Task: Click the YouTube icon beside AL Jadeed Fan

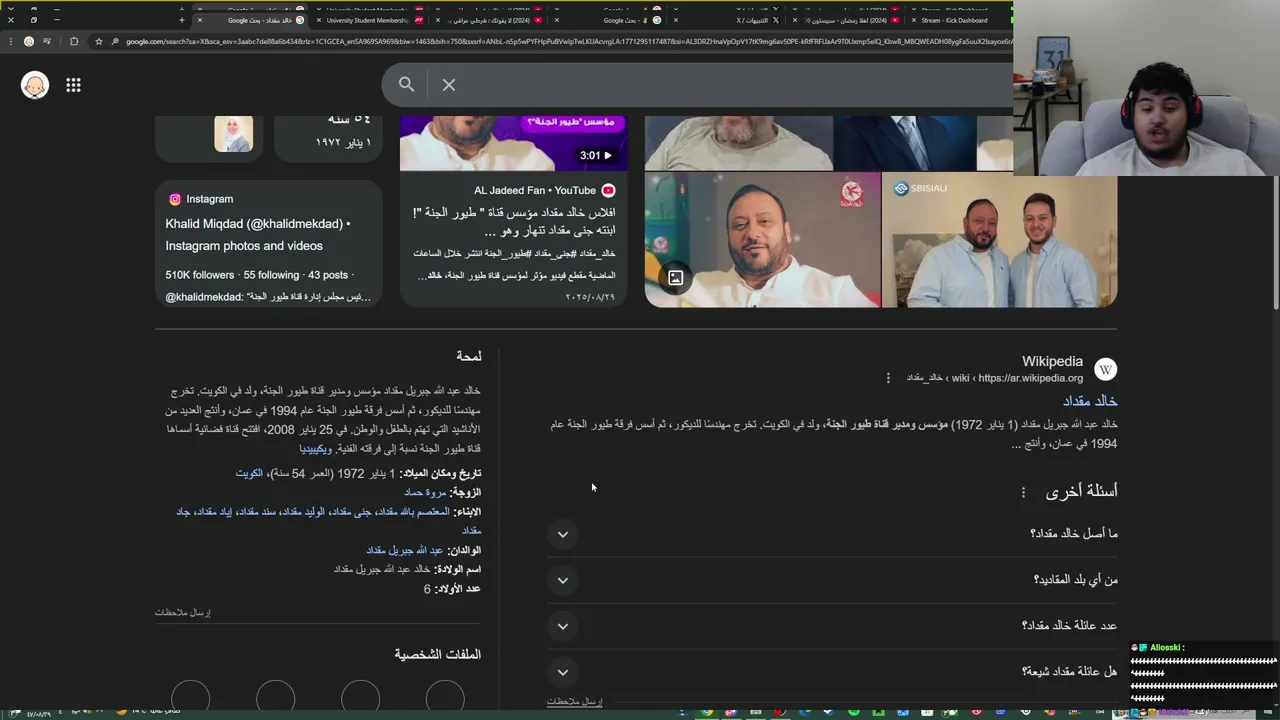Action: tap(608, 190)
